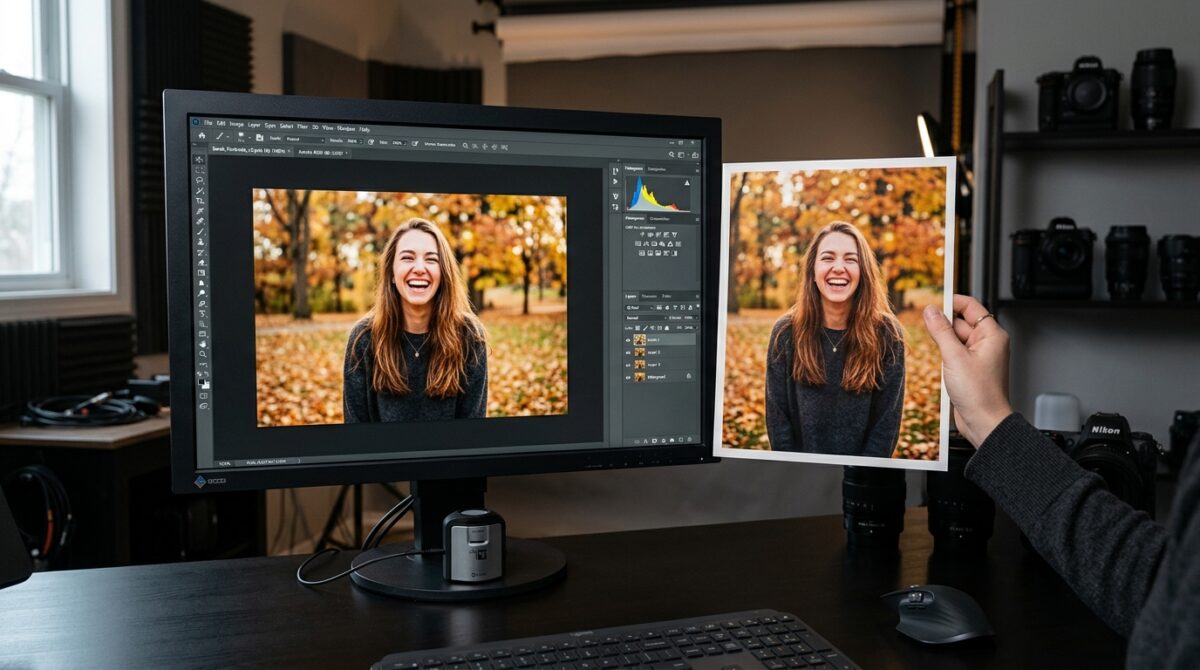Image resolution: width=1200 pixels, height=670 pixels.
Task: Open the Edit menu
Action: [221, 123]
